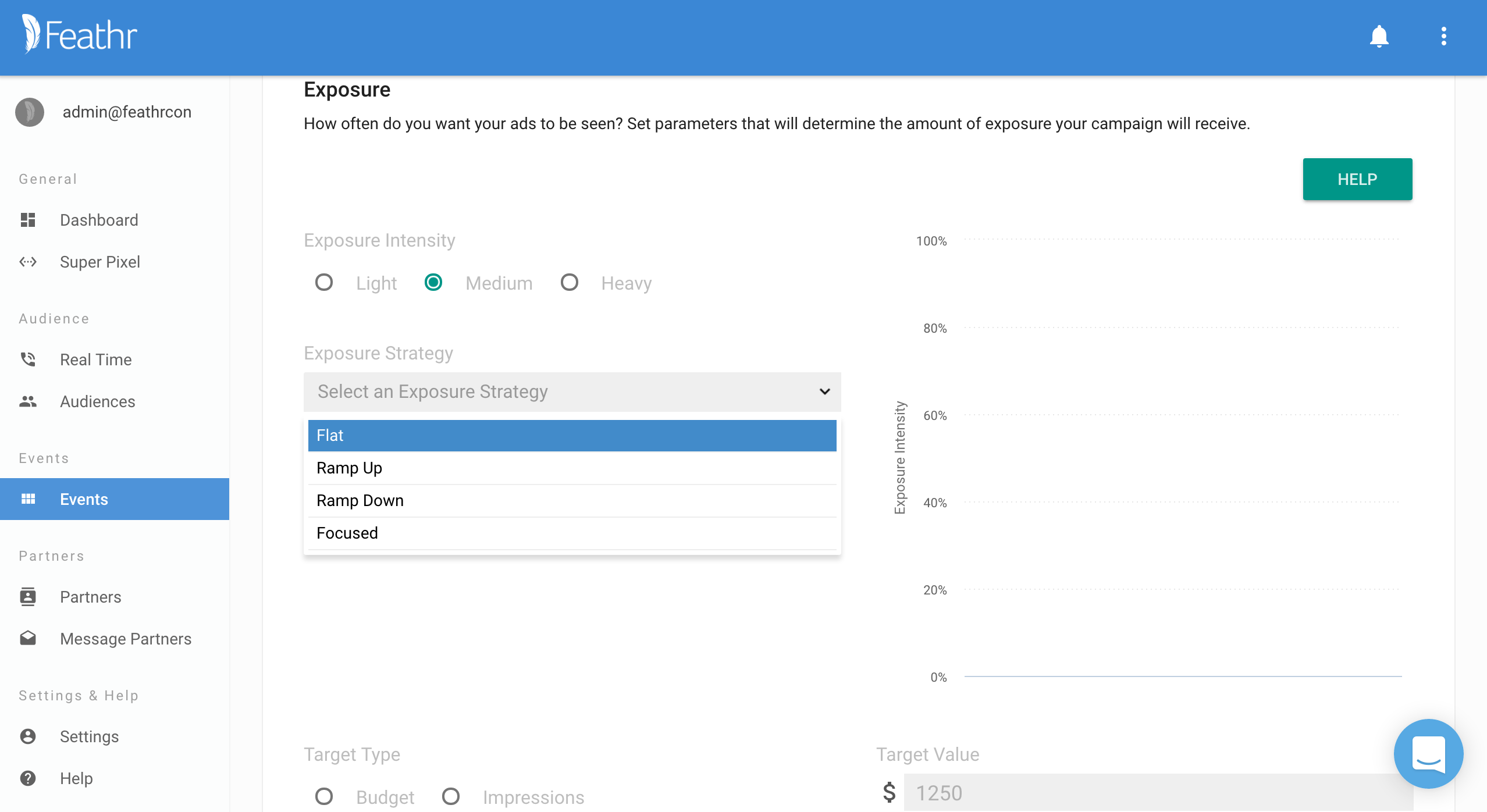The image size is (1487, 812).
Task: Click the dollar sign before Target Value
Action: point(889,792)
